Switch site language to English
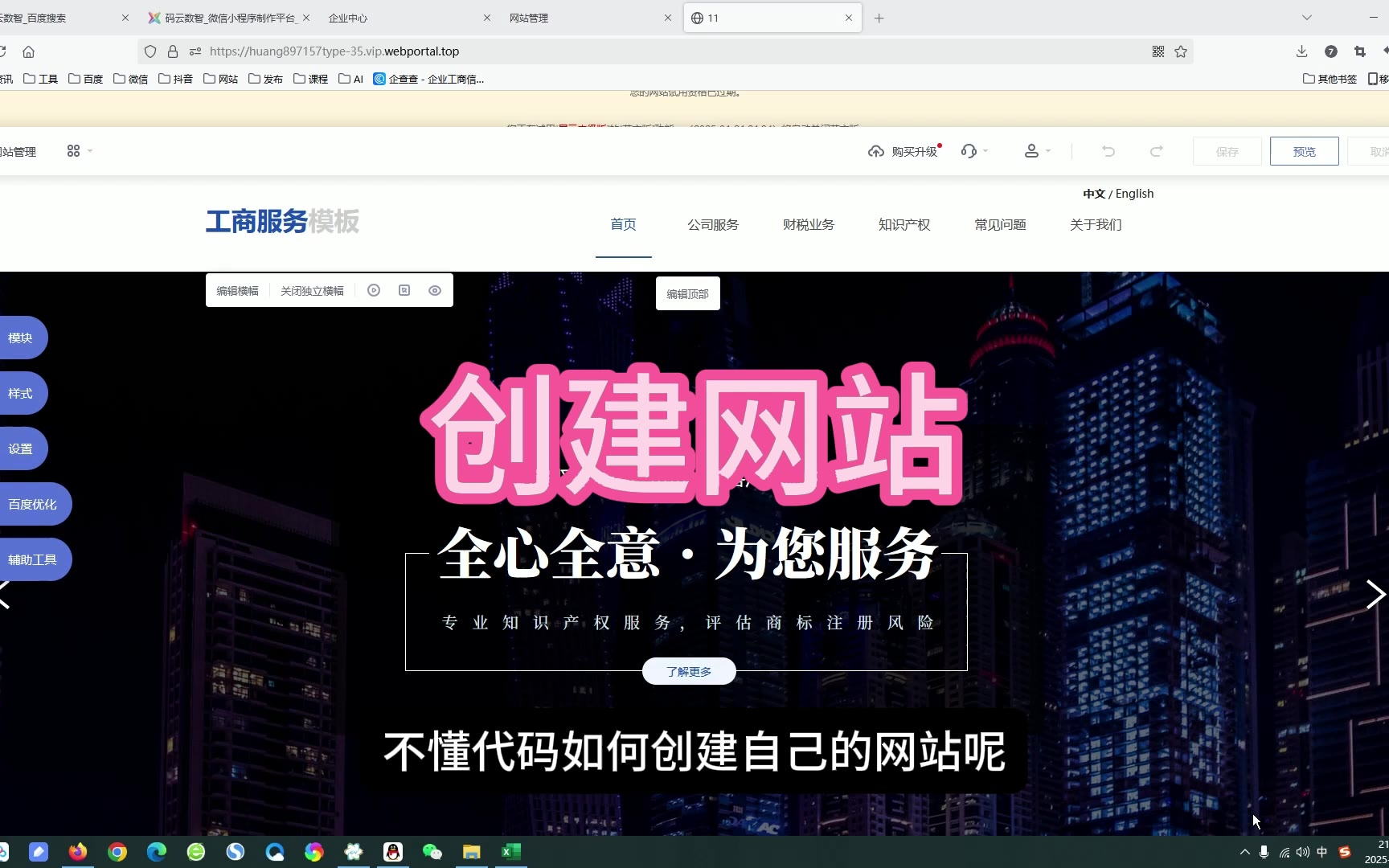The width and height of the screenshot is (1389, 868). (1134, 194)
